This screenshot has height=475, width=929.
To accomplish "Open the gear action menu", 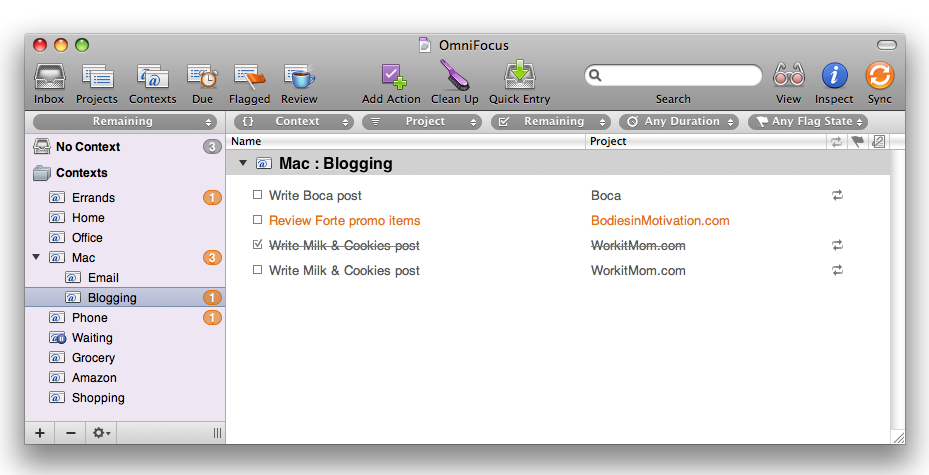I will [x=101, y=433].
